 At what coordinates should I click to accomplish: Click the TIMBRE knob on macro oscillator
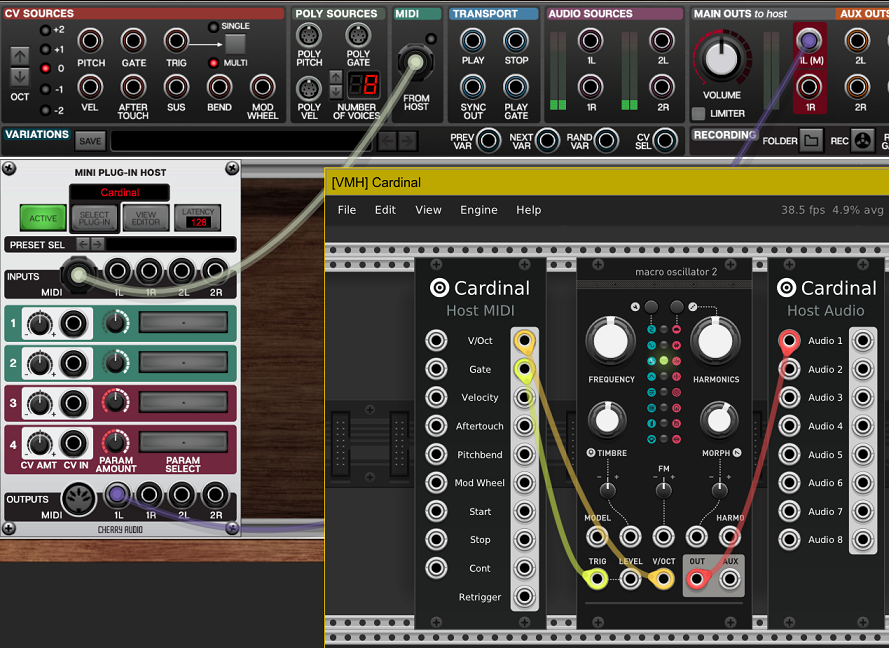pyautogui.click(x=607, y=420)
